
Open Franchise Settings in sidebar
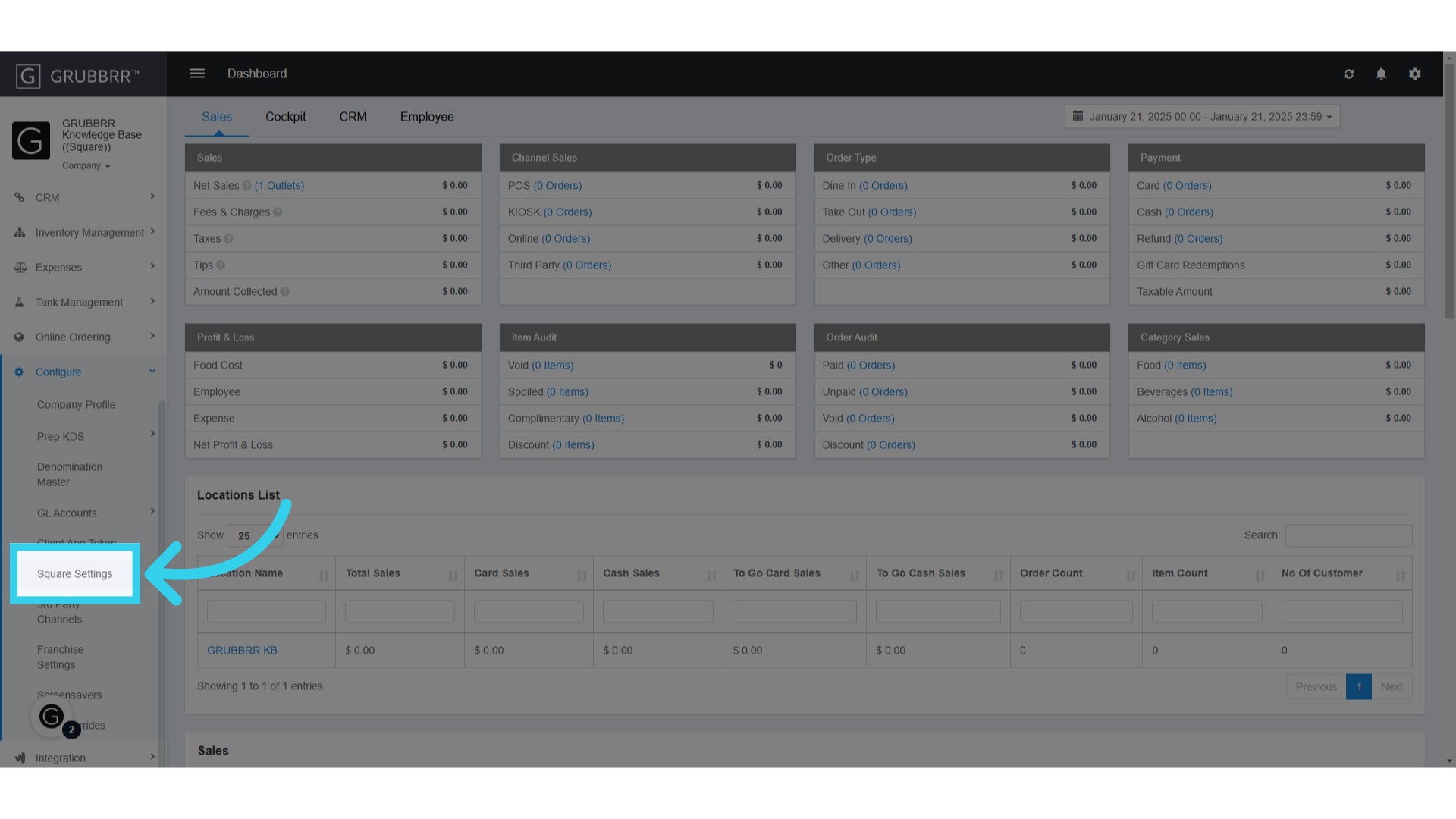61,657
